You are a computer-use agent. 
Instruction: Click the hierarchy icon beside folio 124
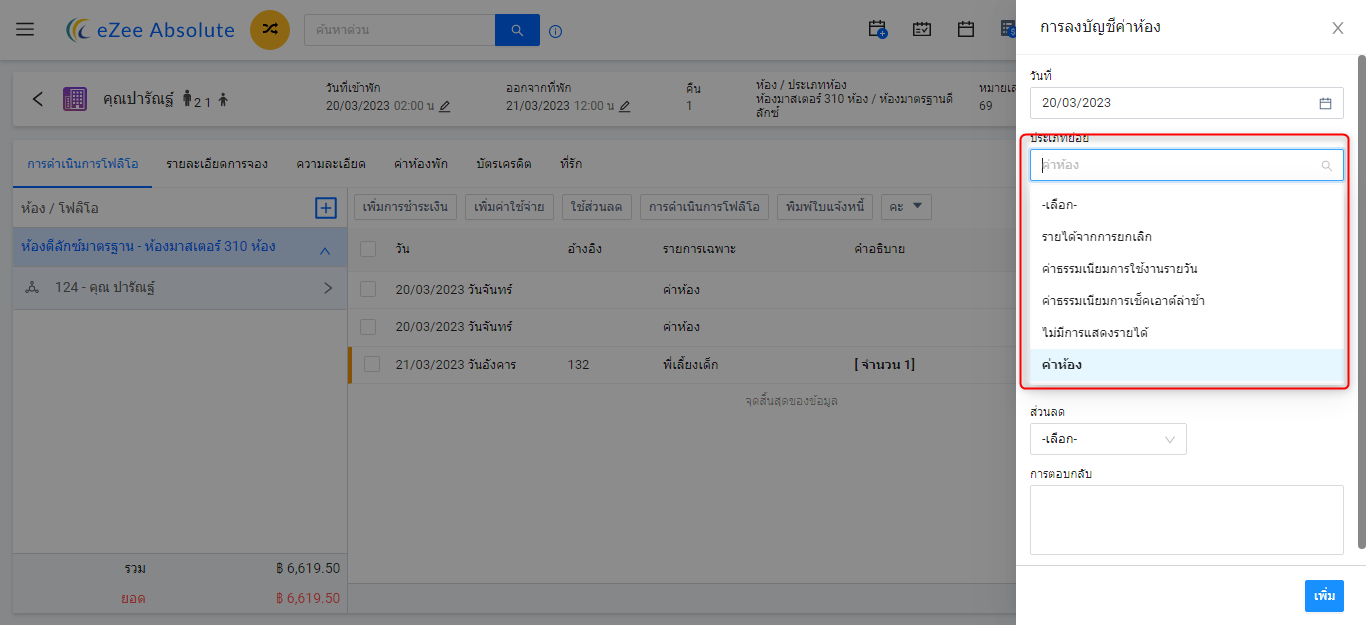(x=31, y=288)
